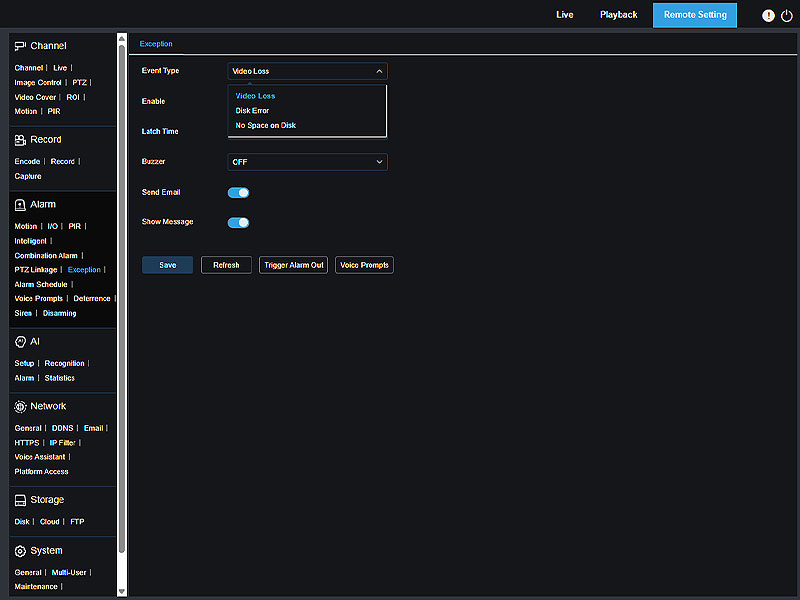Click the power logout icon

point(786,16)
